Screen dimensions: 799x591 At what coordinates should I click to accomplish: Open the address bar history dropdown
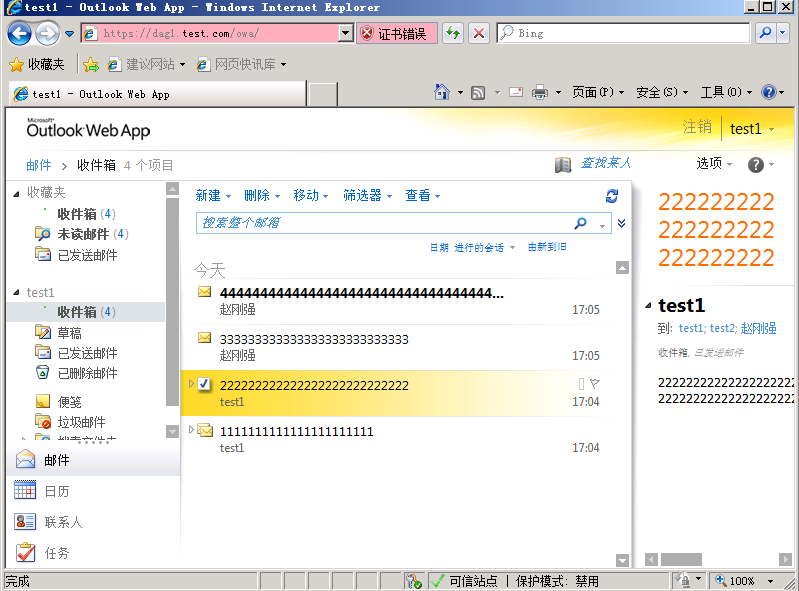click(345, 34)
